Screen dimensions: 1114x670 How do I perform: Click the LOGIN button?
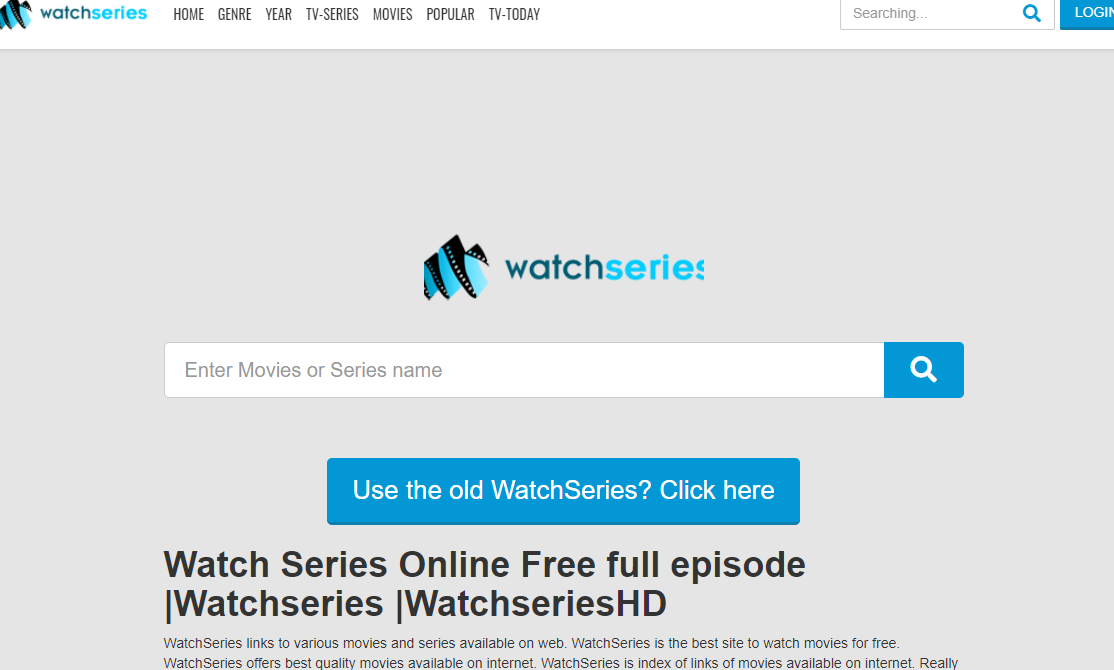tap(1087, 13)
